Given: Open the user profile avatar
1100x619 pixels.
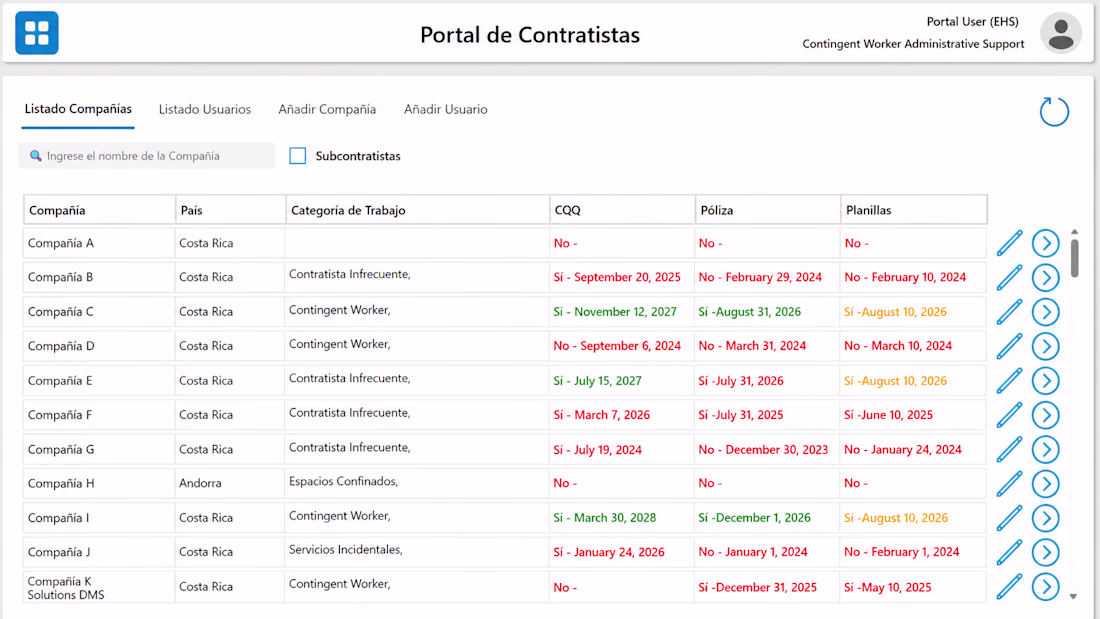Looking at the screenshot, I should (1061, 33).
